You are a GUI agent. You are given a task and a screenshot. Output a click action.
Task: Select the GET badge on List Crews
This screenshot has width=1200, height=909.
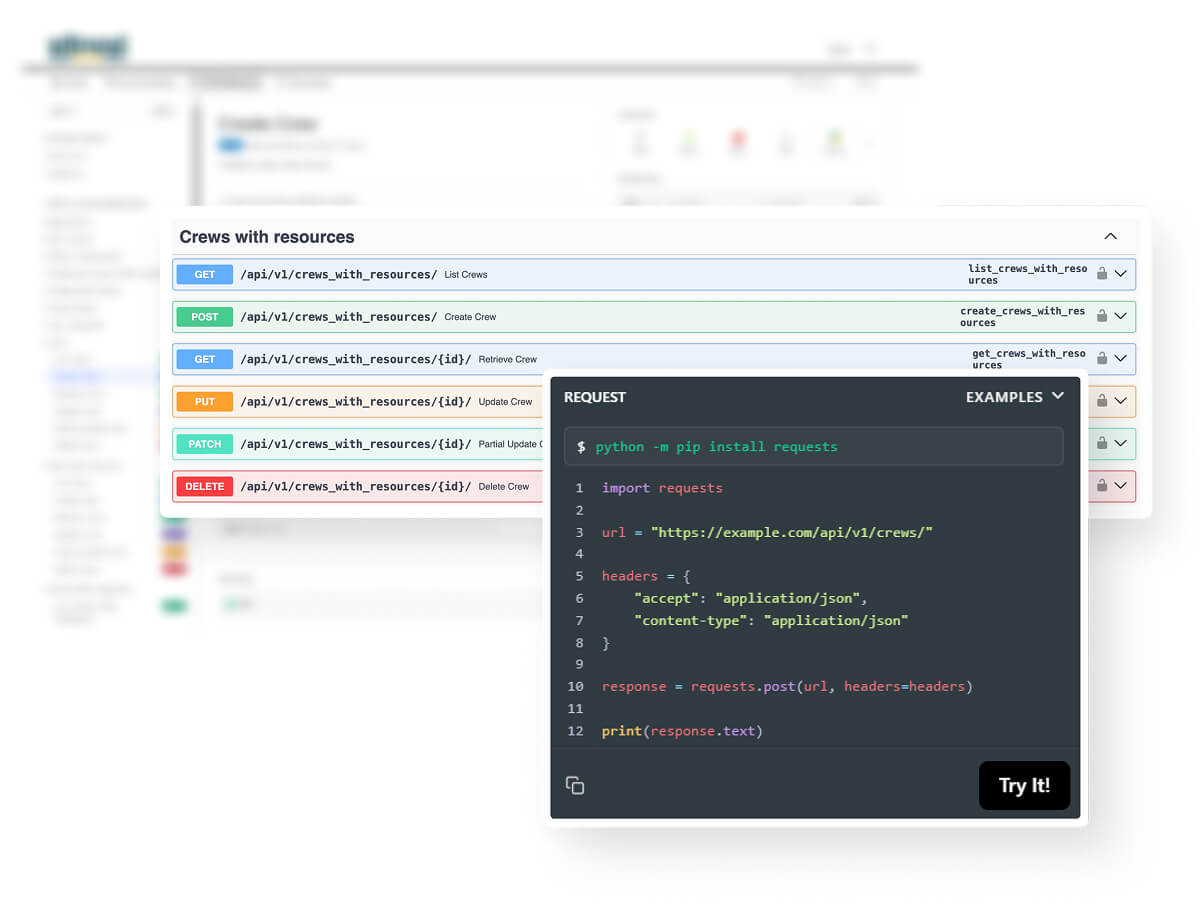click(x=203, y=273)
